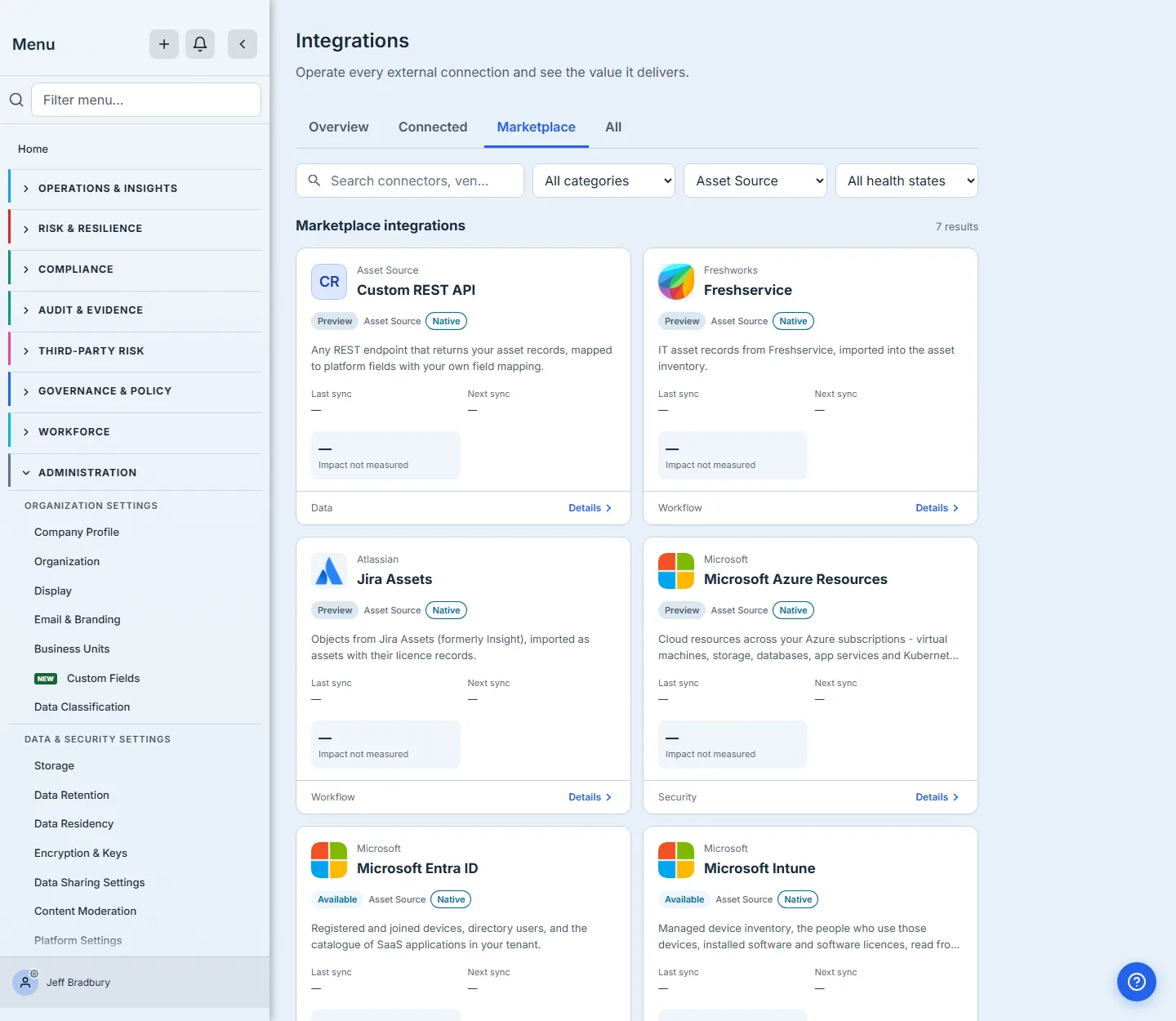Open Content Moderation settings

[86, 911]
